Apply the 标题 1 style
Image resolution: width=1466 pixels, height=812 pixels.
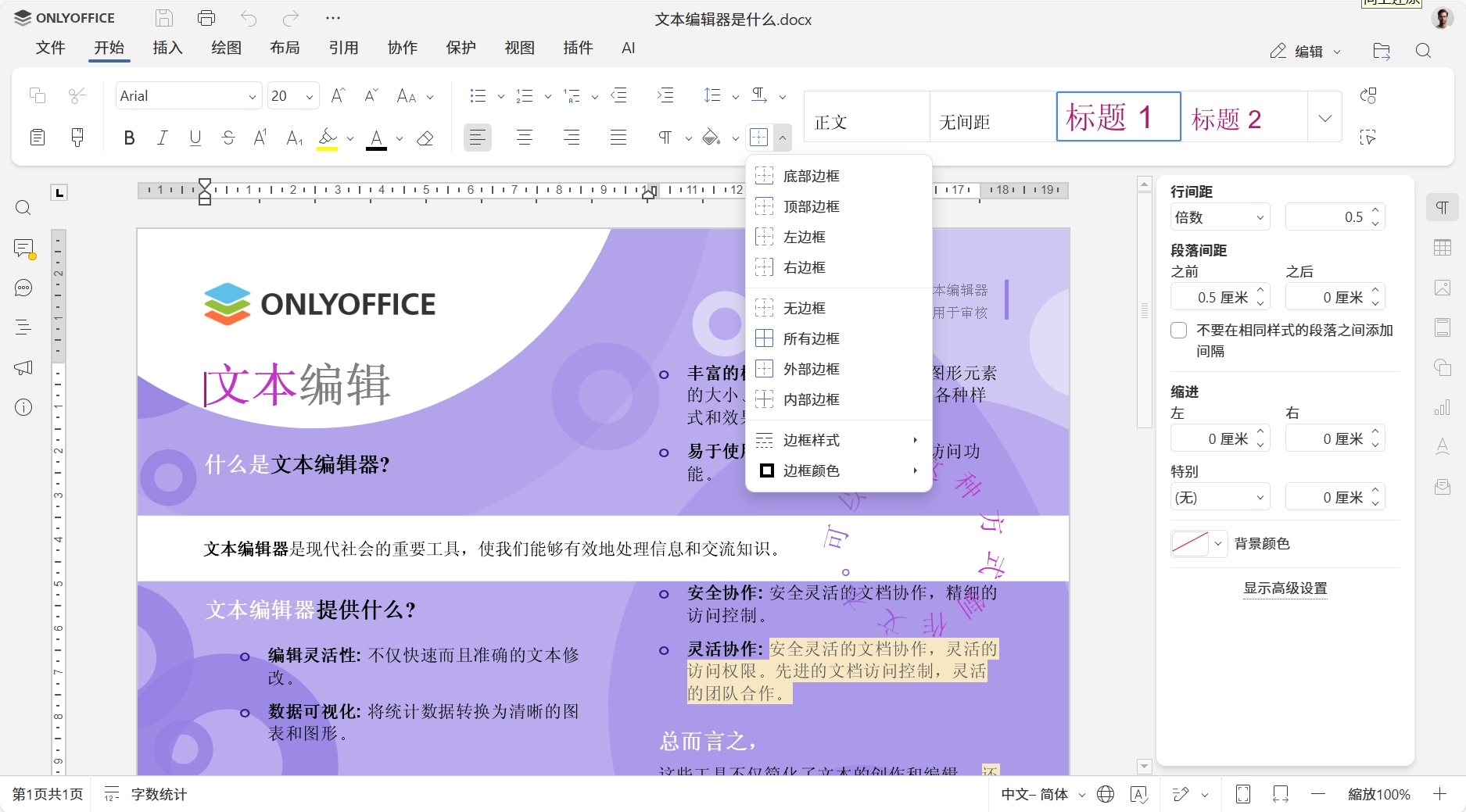click(x=1118, y=116)
